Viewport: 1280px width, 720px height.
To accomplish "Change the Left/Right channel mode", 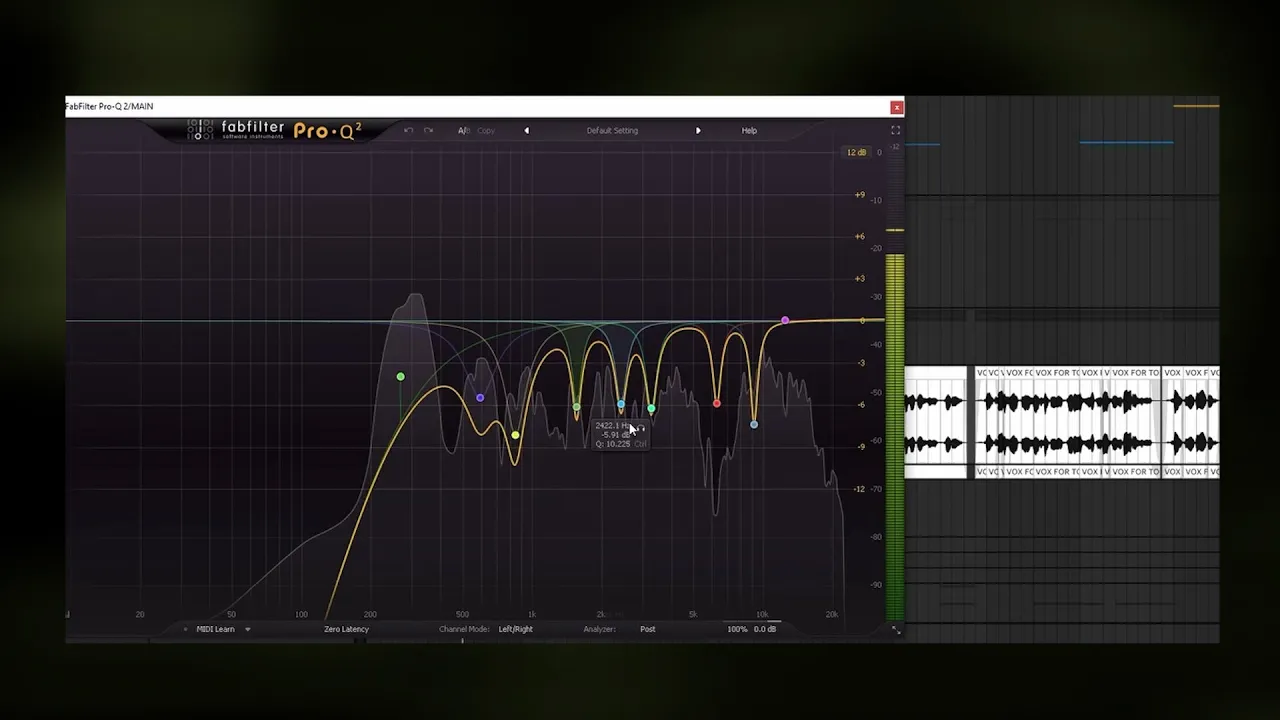I will tap(516, 629).
